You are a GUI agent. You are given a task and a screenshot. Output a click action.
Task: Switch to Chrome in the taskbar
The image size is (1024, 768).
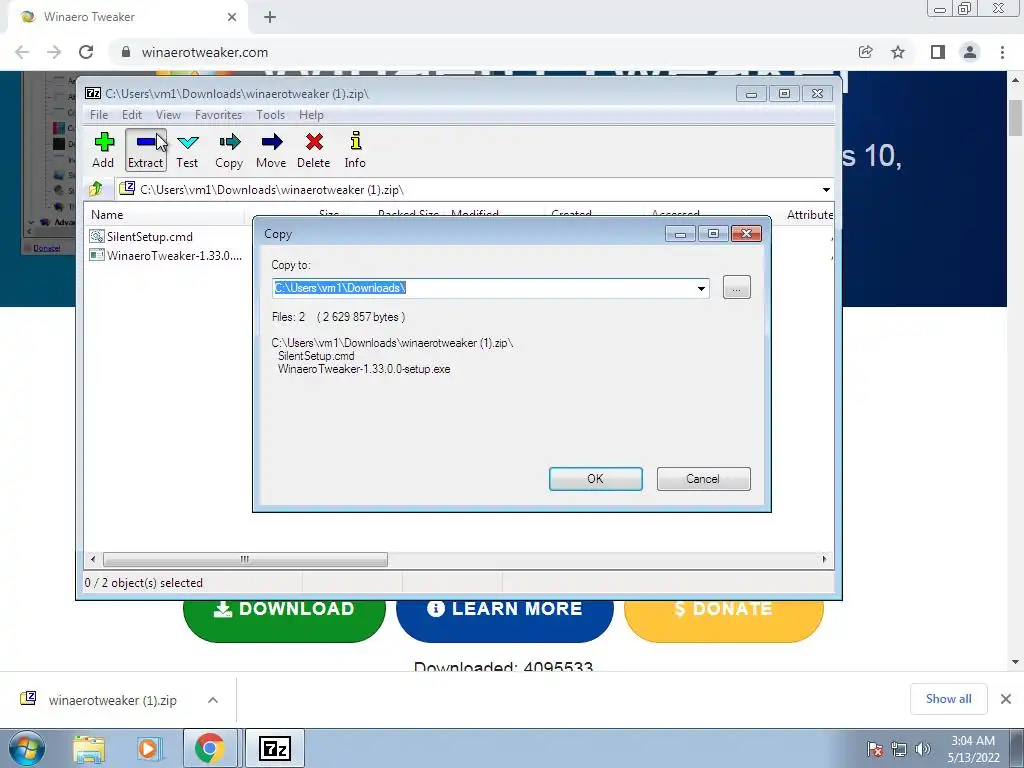tap(209, 748)
